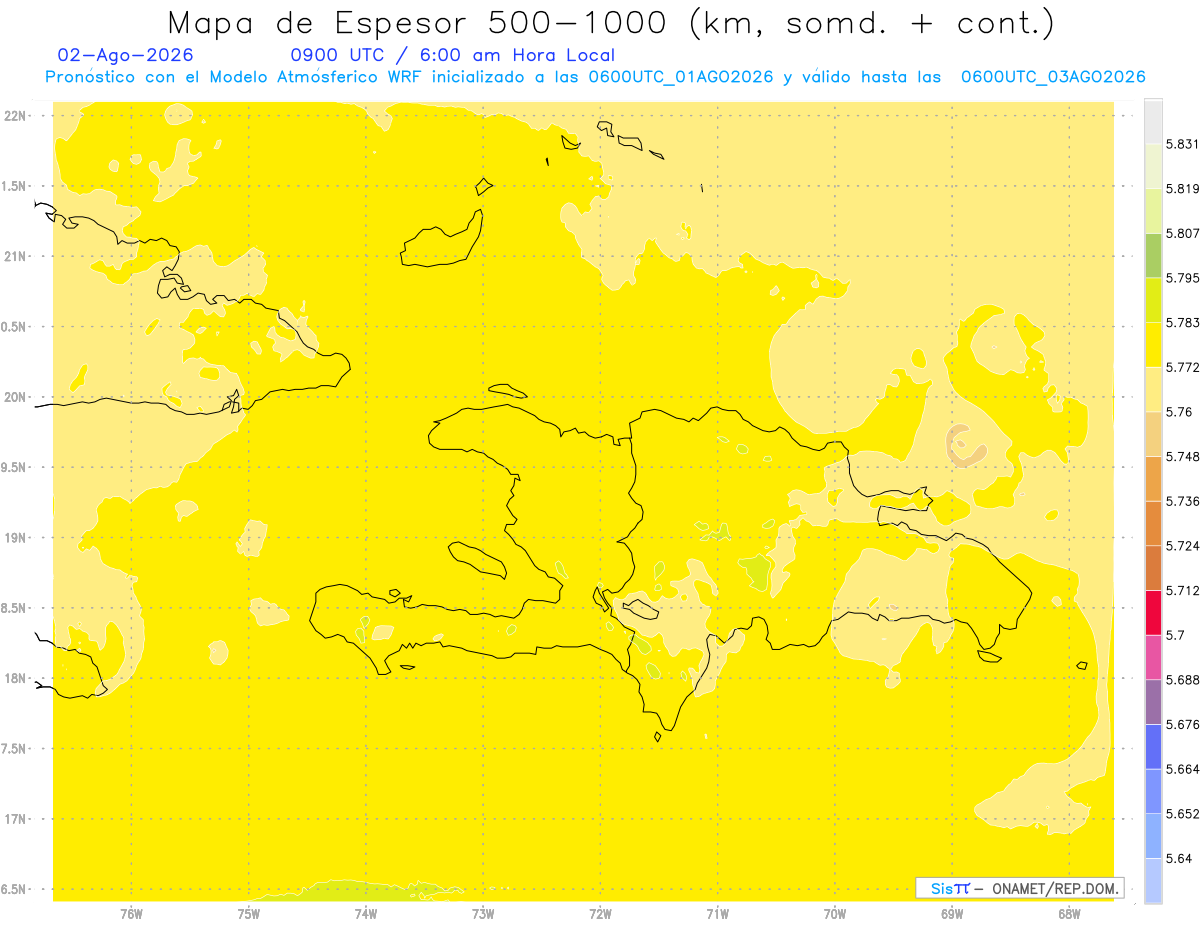Click the 76W longitude label
This screenshot has height=927, width=1200.
tap(132, 912)
